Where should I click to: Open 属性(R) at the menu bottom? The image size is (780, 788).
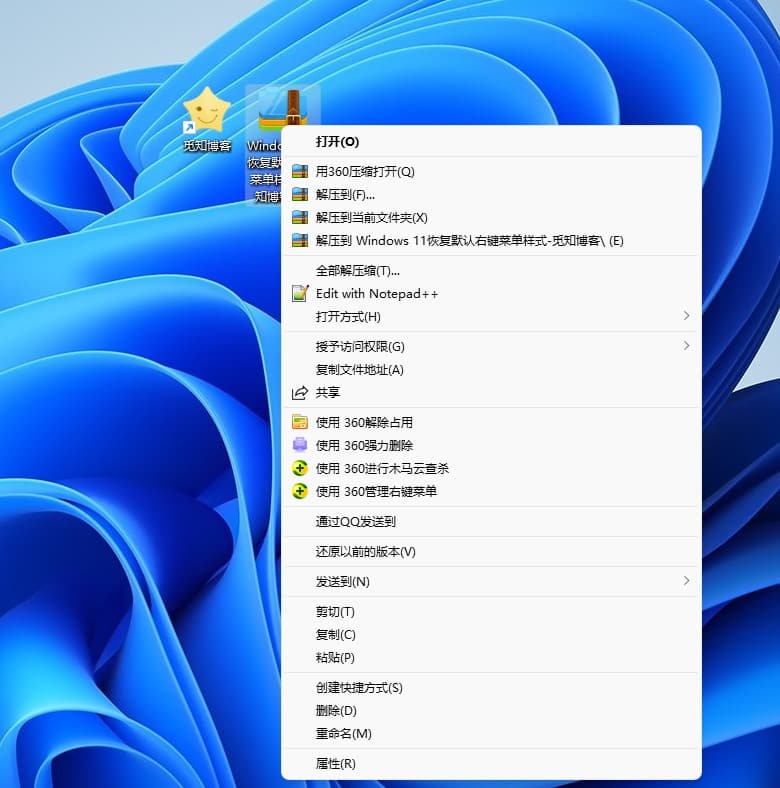point(335,764)
